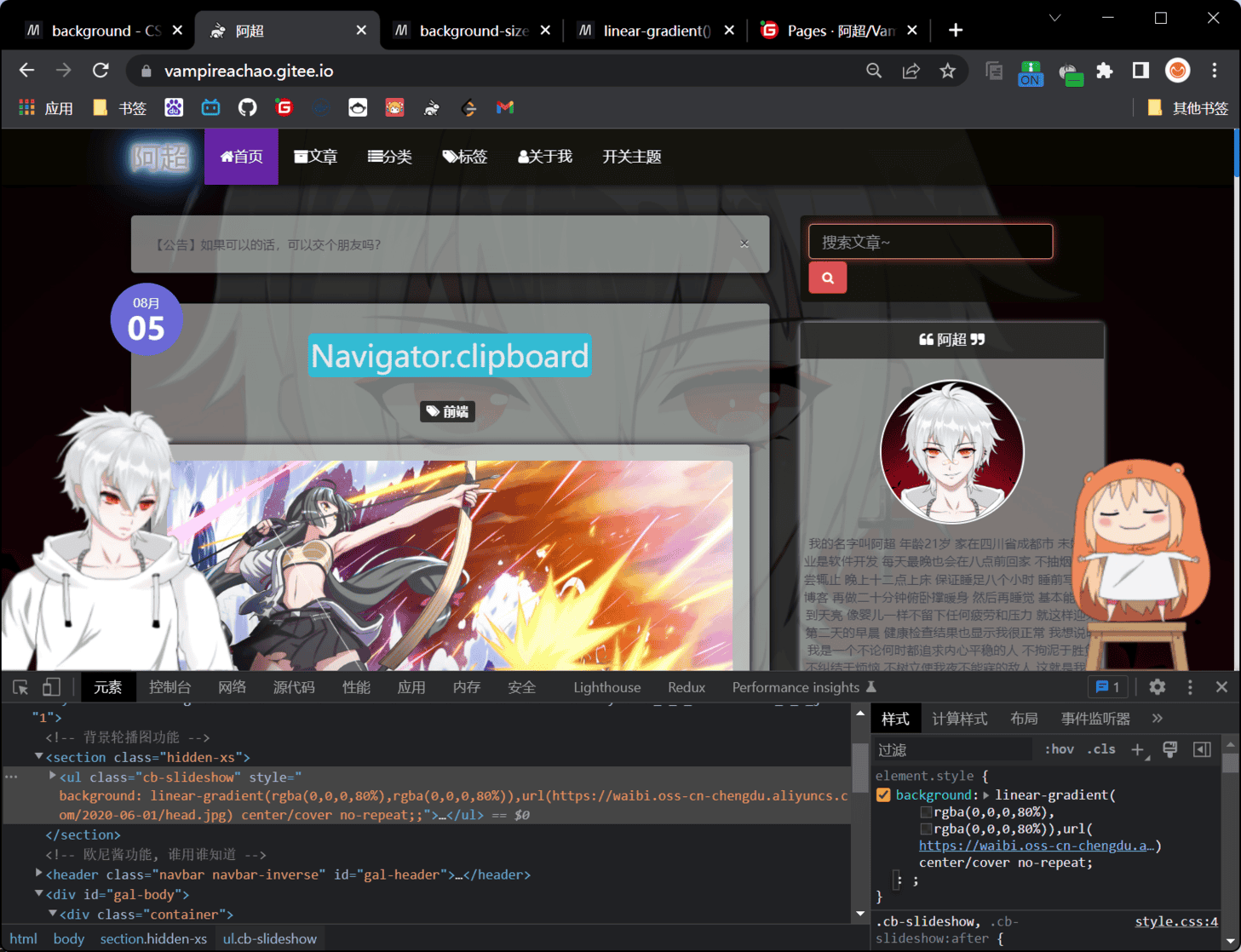Open the browser extensions puzzle icon
The width and height of the screenshot is (1241, 952).
[x=1105, y=71]
